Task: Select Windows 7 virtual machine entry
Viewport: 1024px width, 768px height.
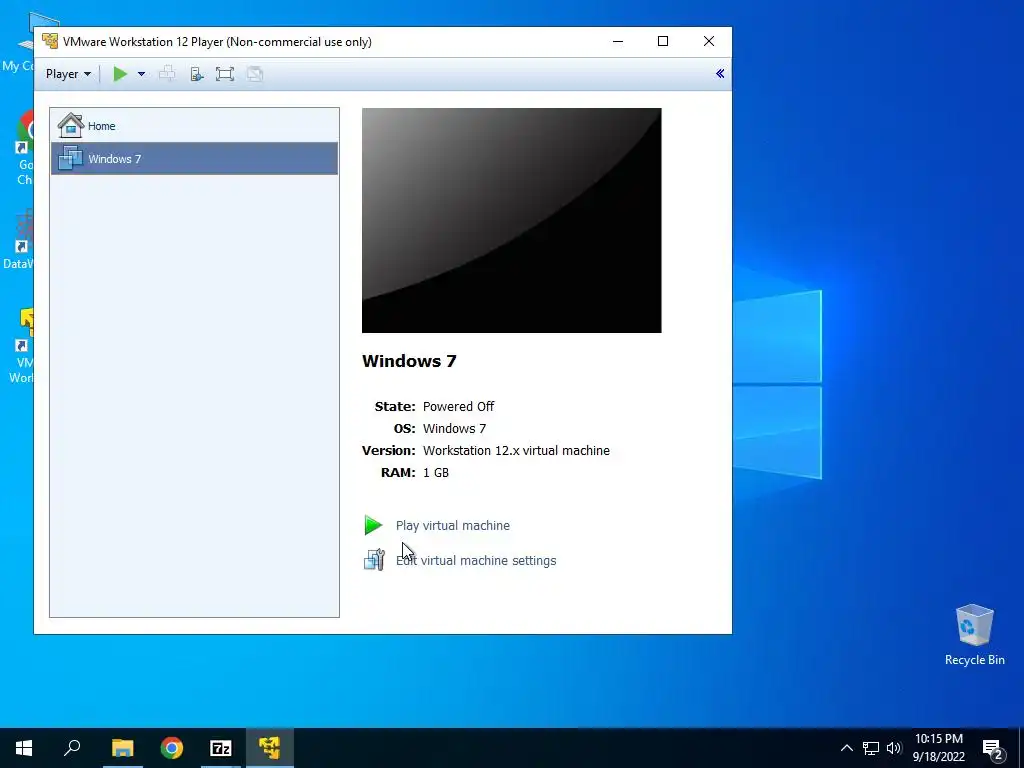Action: [x=194, y=159]
